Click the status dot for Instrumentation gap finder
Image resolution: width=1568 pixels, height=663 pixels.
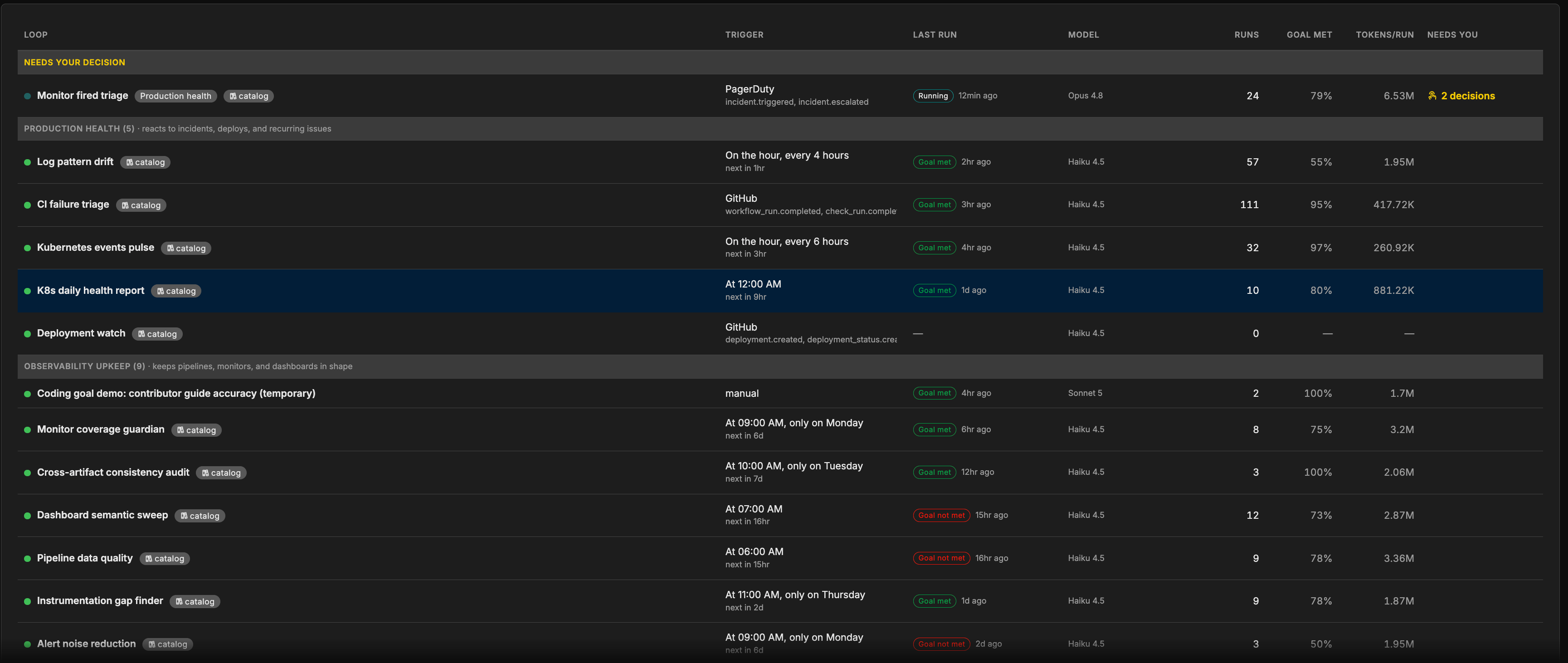point(27,601)
